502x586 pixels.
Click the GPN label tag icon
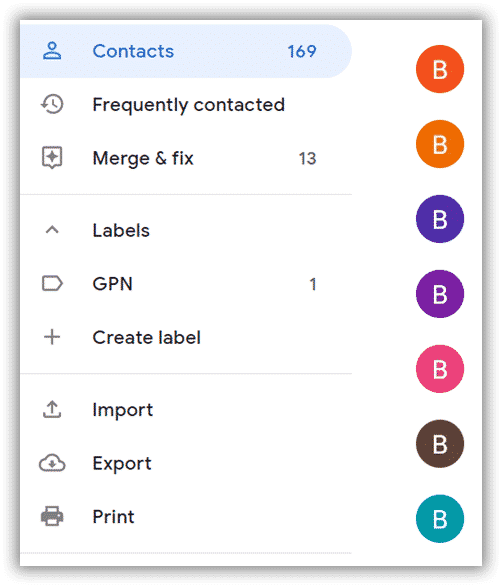click(52, 283)
